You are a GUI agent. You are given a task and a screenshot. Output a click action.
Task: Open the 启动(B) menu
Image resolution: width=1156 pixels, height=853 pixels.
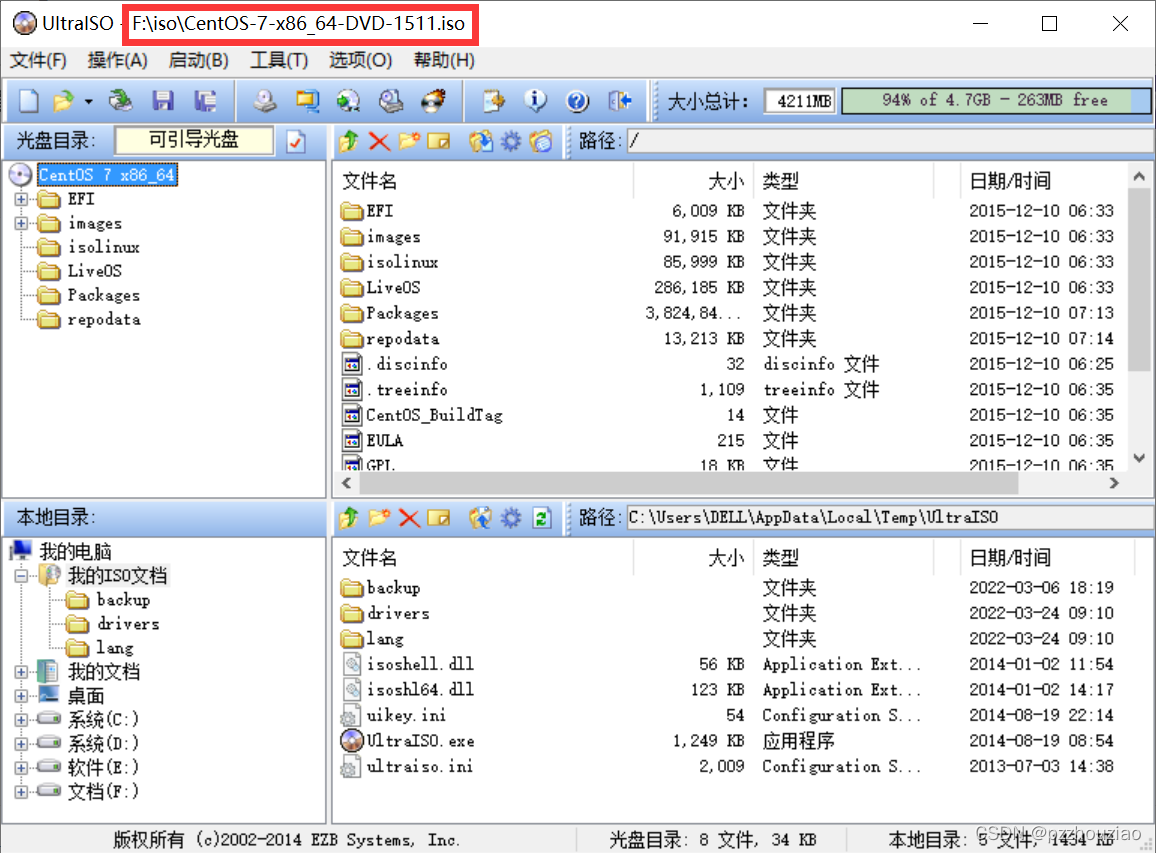[x=198, y=60]
